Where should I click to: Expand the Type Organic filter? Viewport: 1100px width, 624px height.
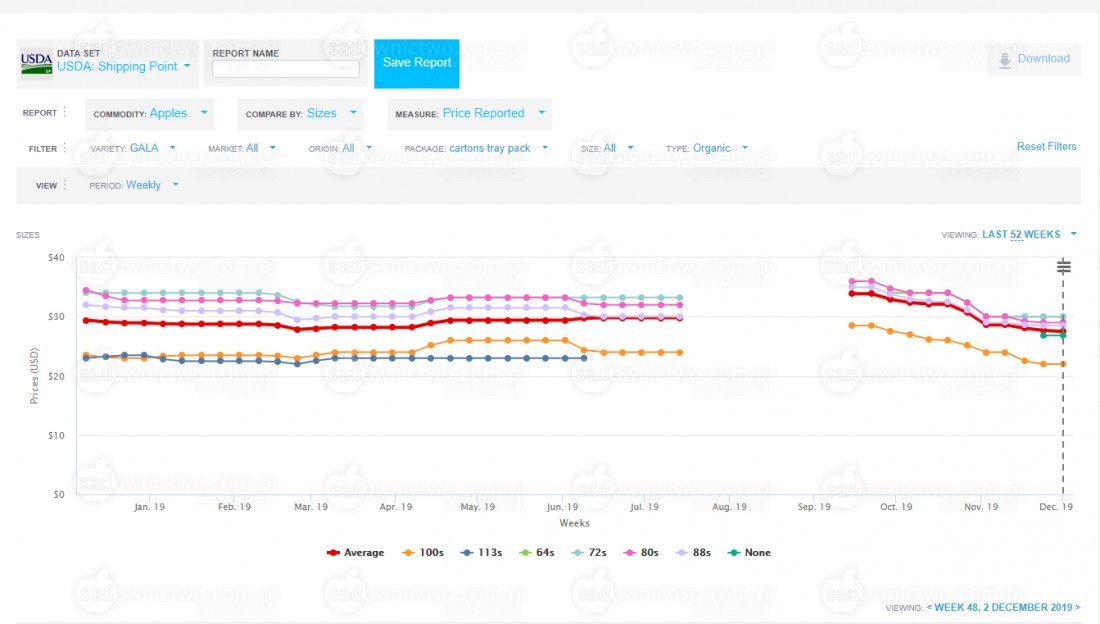(x=707, y=148)
